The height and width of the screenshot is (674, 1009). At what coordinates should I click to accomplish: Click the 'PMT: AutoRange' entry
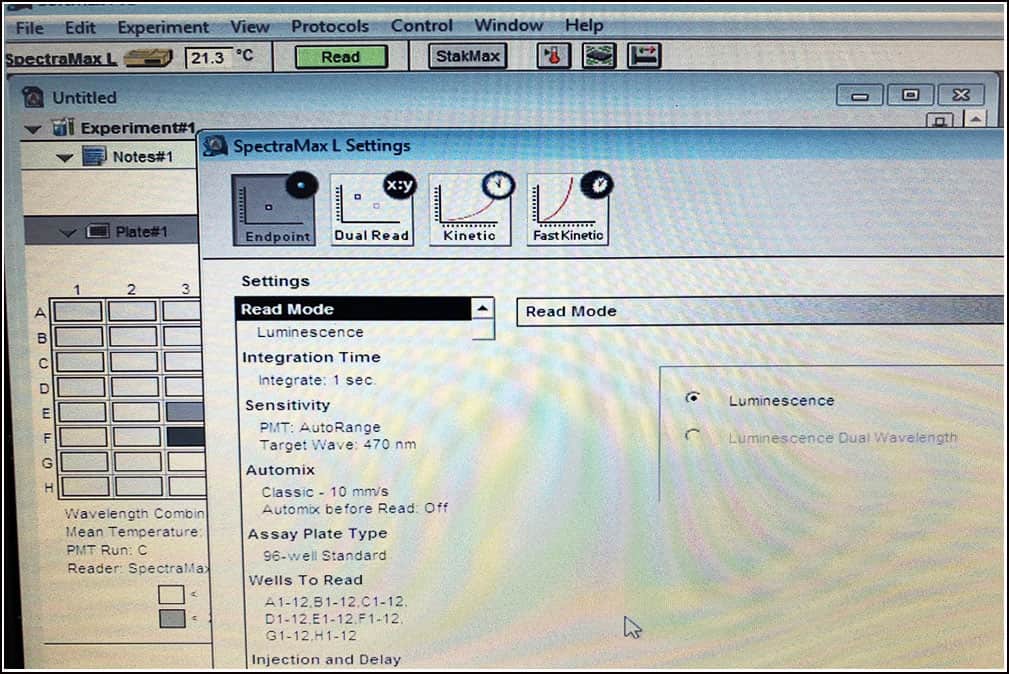[x=320, y=427]
